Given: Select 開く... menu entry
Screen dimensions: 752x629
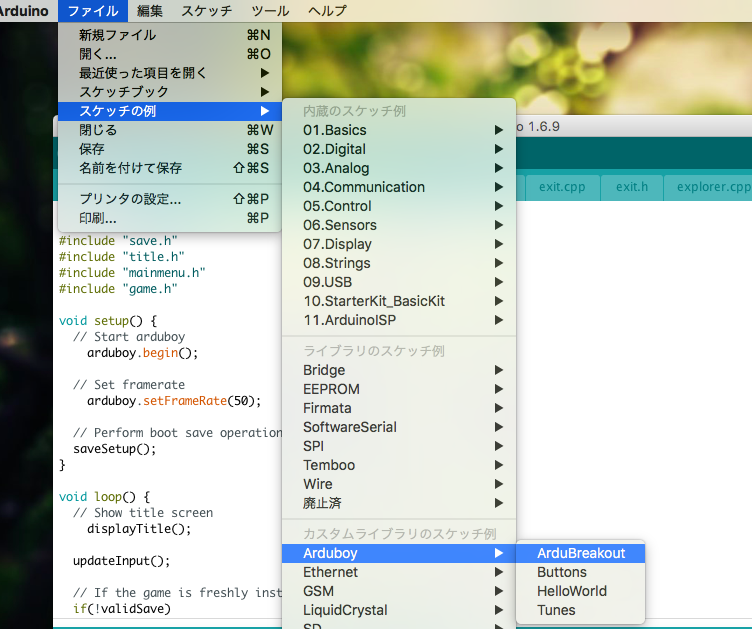Looking at the screenshot, I should tap(170, 54).
